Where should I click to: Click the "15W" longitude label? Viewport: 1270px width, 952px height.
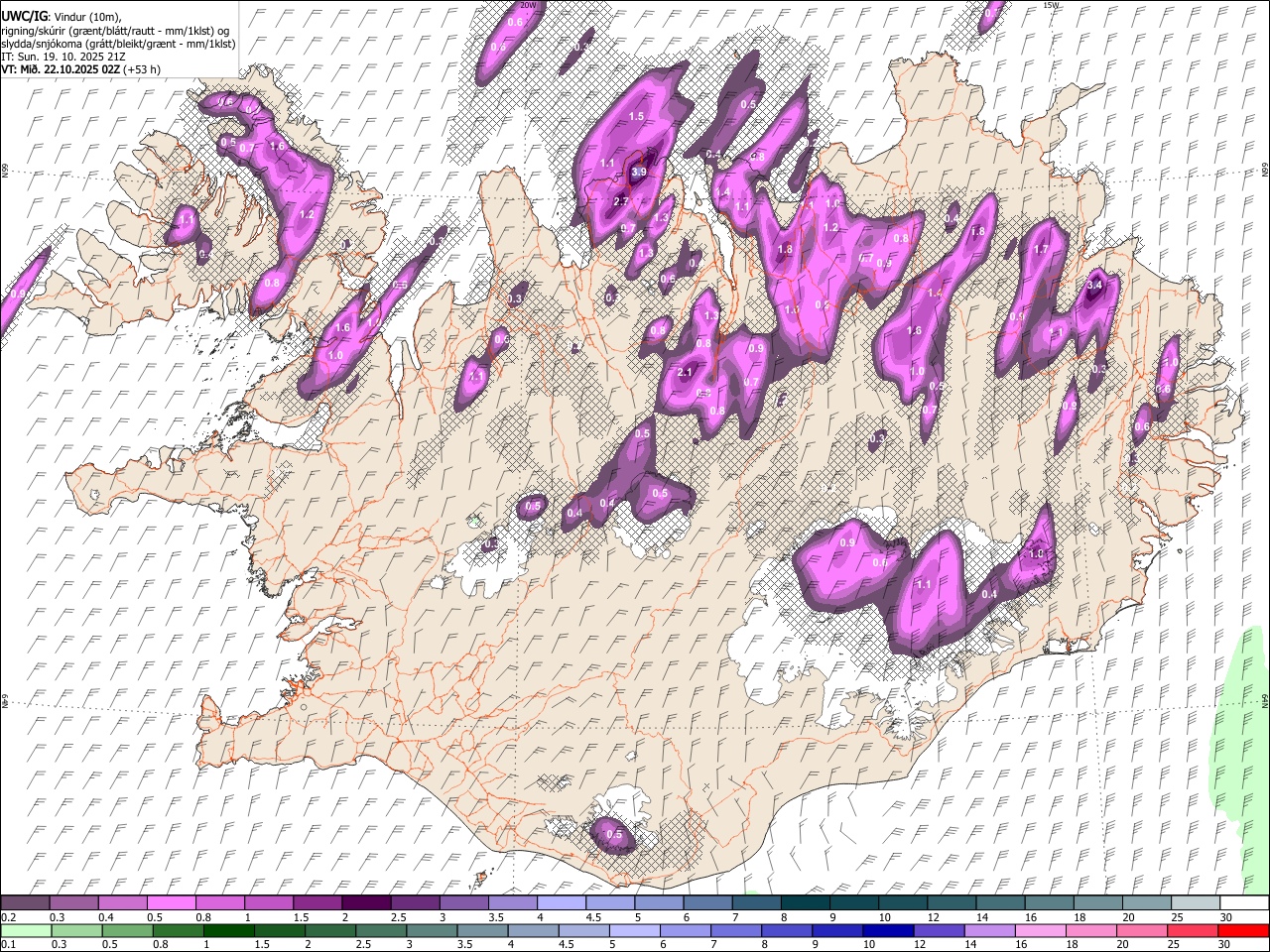1052,5
